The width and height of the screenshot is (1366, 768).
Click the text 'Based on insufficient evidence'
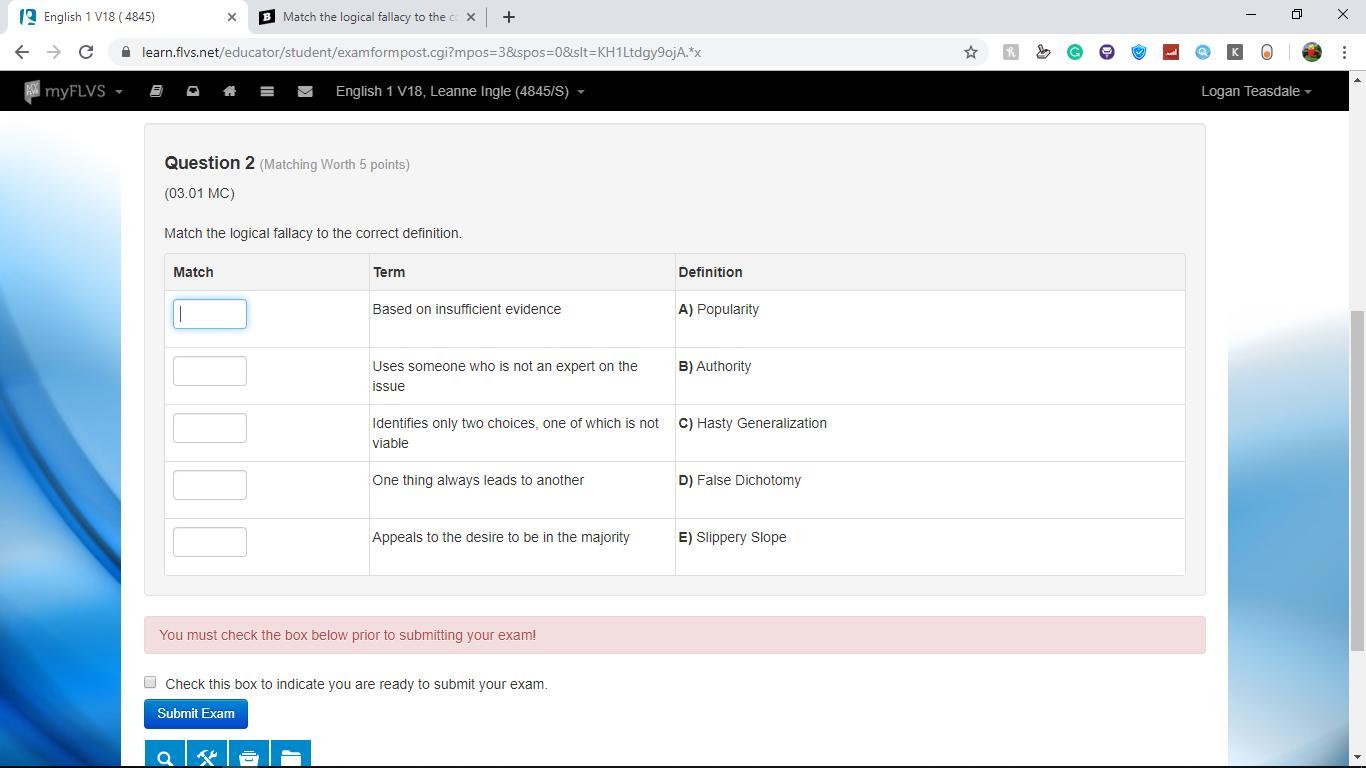coord(467,309)
